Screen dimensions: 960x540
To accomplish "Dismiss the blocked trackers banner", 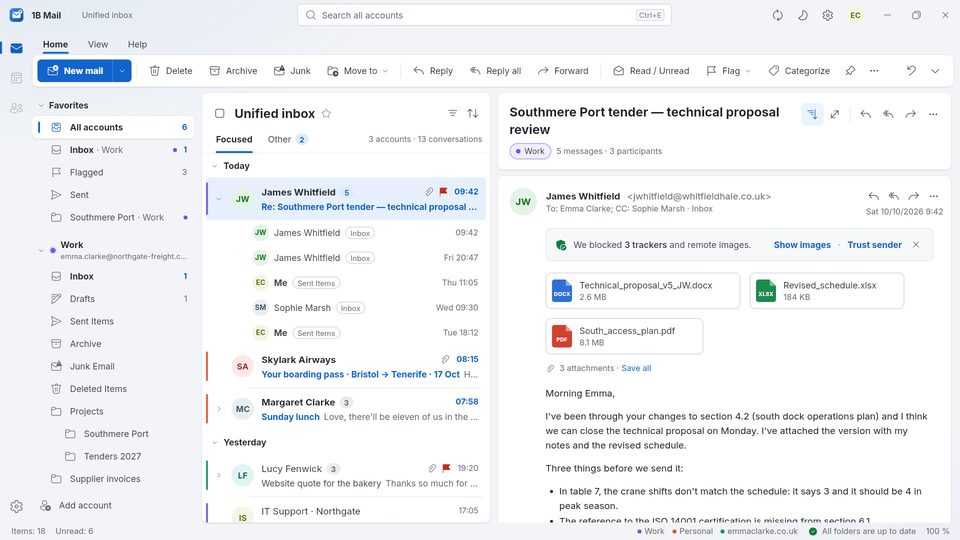I will pyautogui.click(x=916, y=245).
